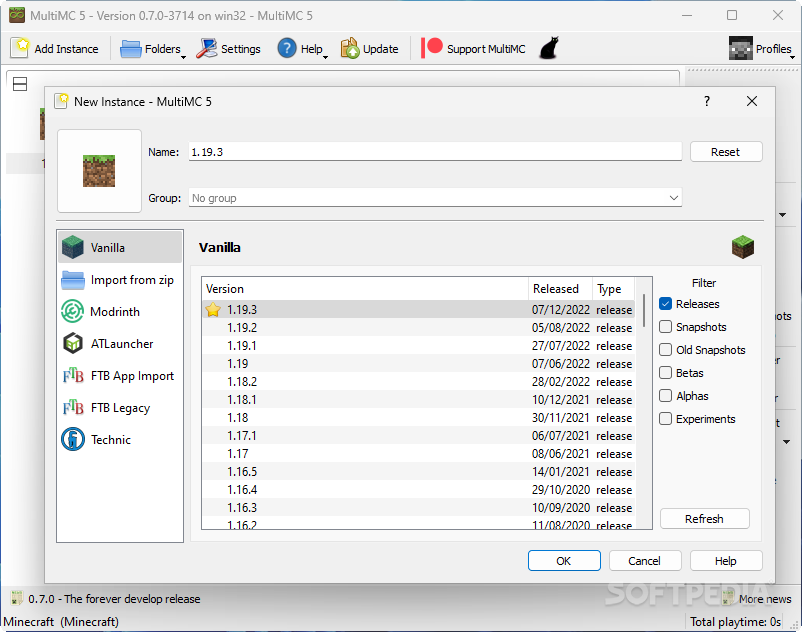This screenshot has height=632, width=802.
Task: Uncheck the Releases filter
Action: point(665,304)
